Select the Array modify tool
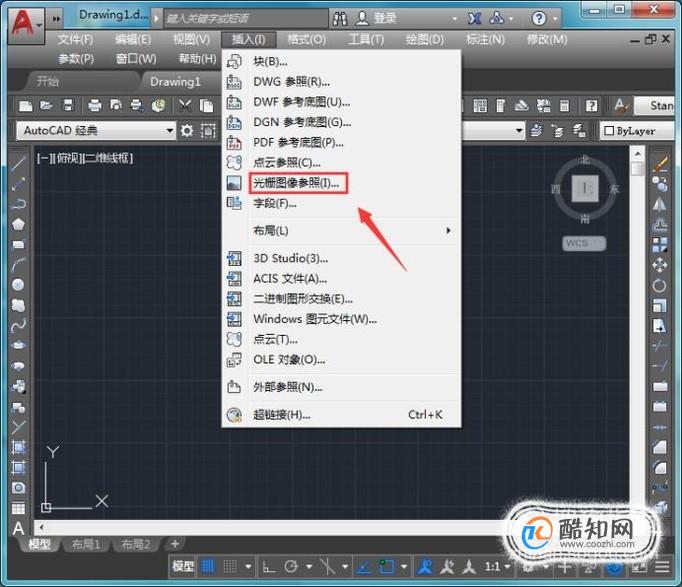 pyautogui.click(x=660, y=244)
